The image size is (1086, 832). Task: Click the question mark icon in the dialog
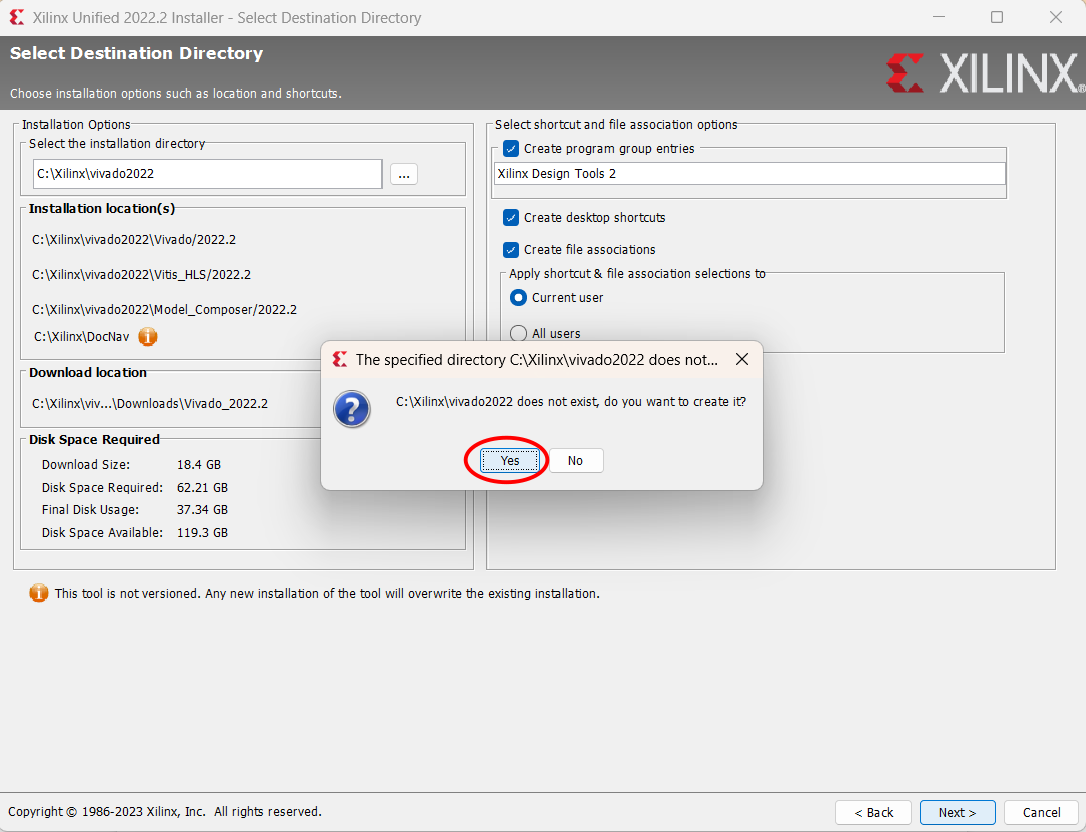point(352,410)
